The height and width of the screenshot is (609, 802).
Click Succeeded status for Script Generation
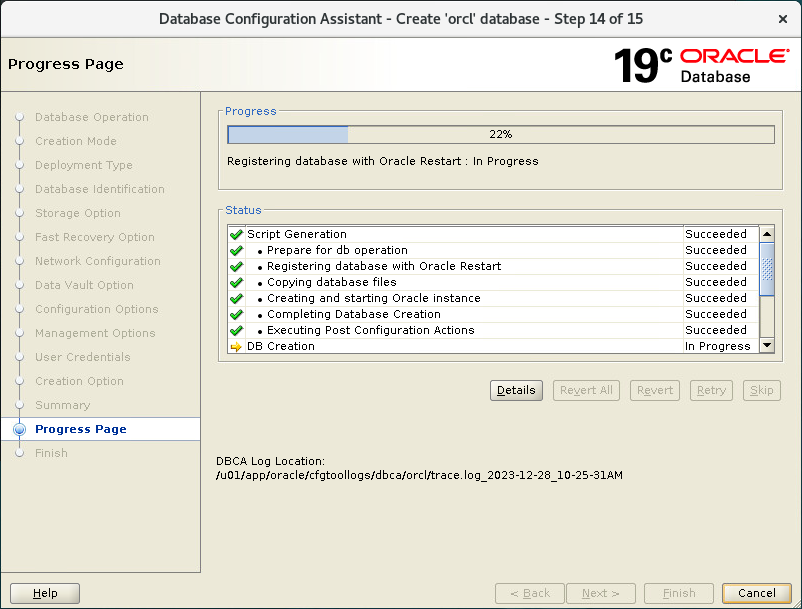pyautogui.click(x=716, y=234)
